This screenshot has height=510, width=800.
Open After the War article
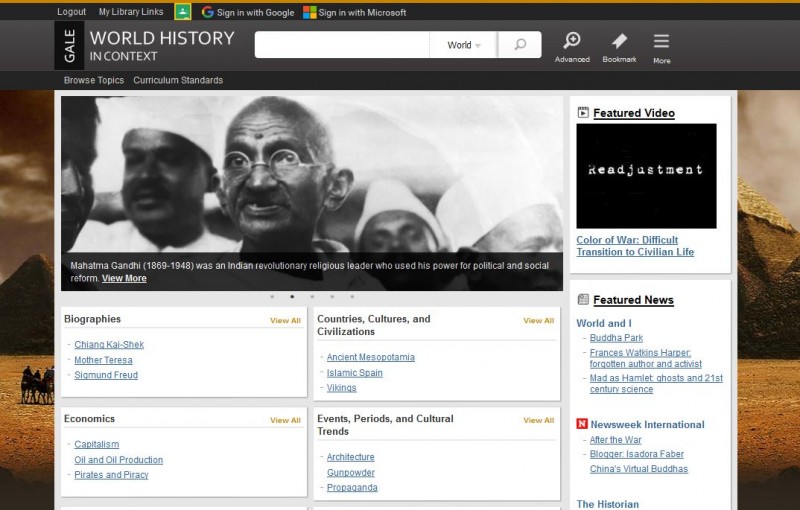(615, 440)
